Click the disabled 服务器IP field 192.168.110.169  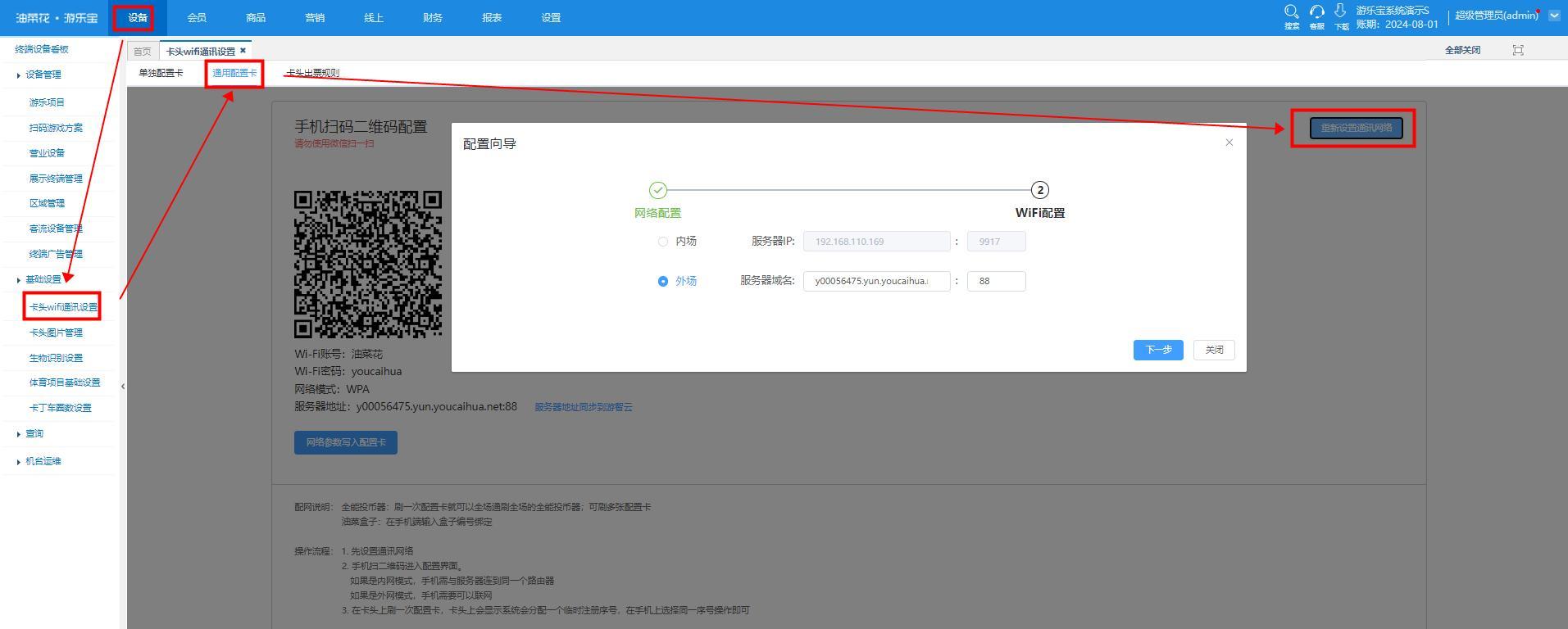(x=877, y=242)
